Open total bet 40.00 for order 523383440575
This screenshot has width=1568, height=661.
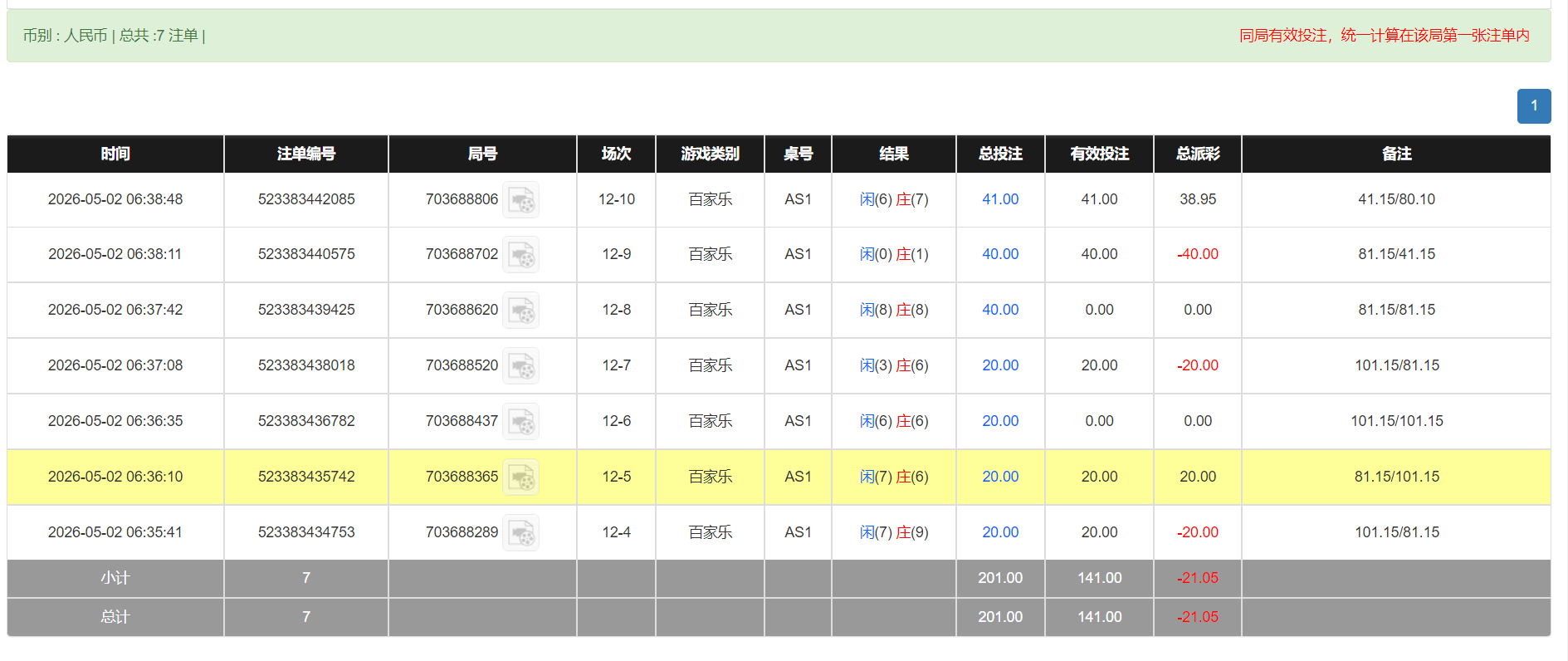click(x=1000, y=254)
